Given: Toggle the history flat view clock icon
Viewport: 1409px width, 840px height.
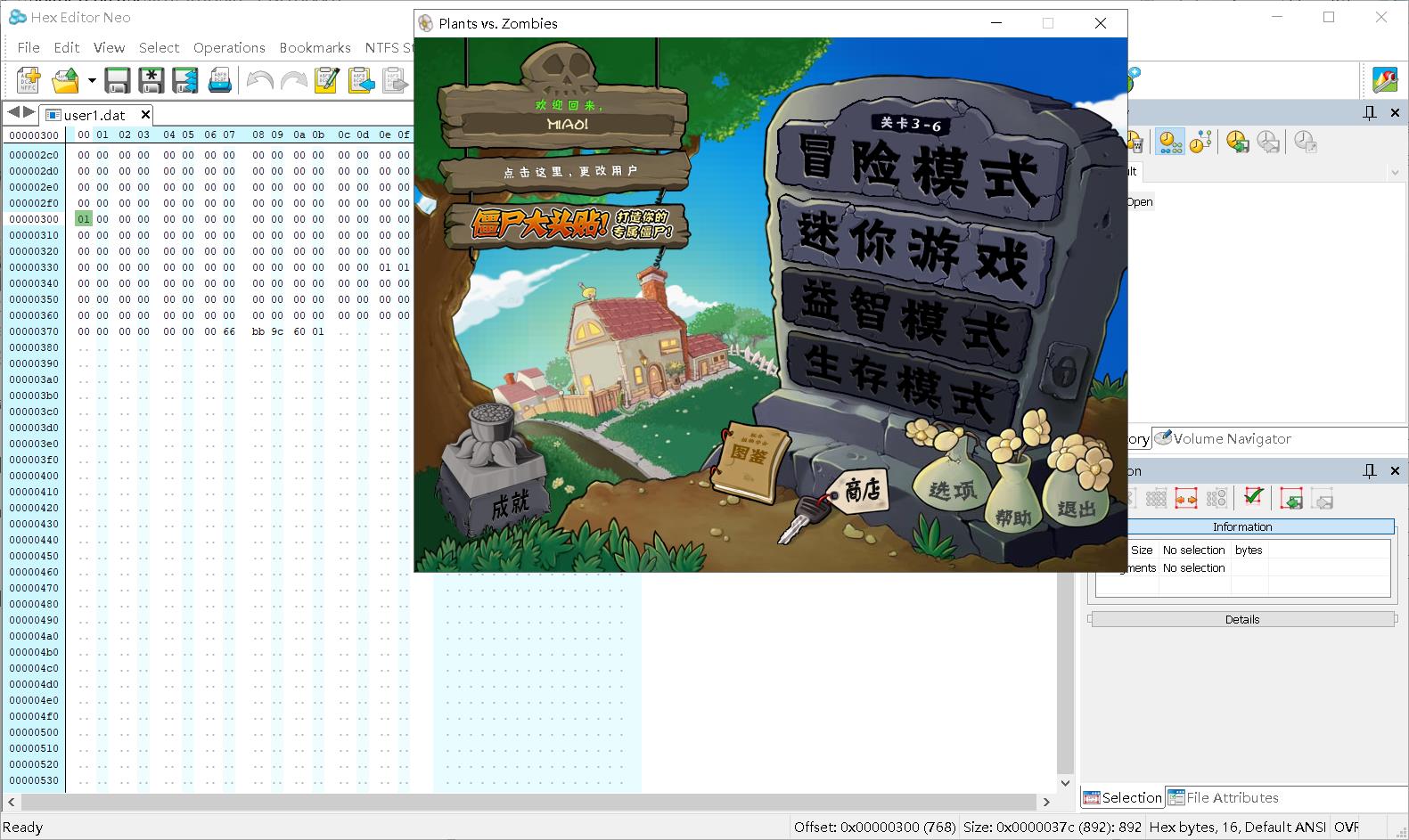Looking at the screenshot, I should [1170, 142].
